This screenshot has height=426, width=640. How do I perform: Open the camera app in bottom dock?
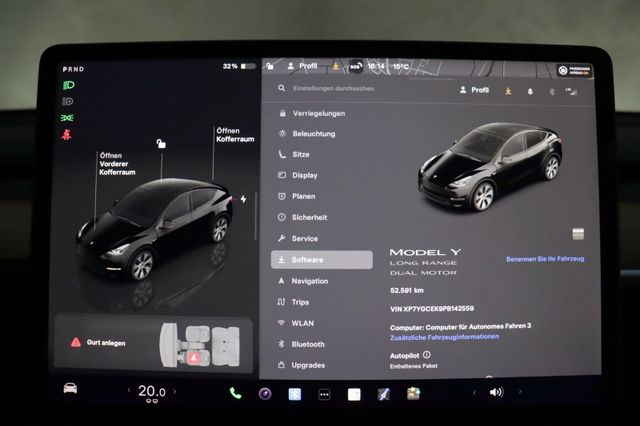click(x=266, y=393)
